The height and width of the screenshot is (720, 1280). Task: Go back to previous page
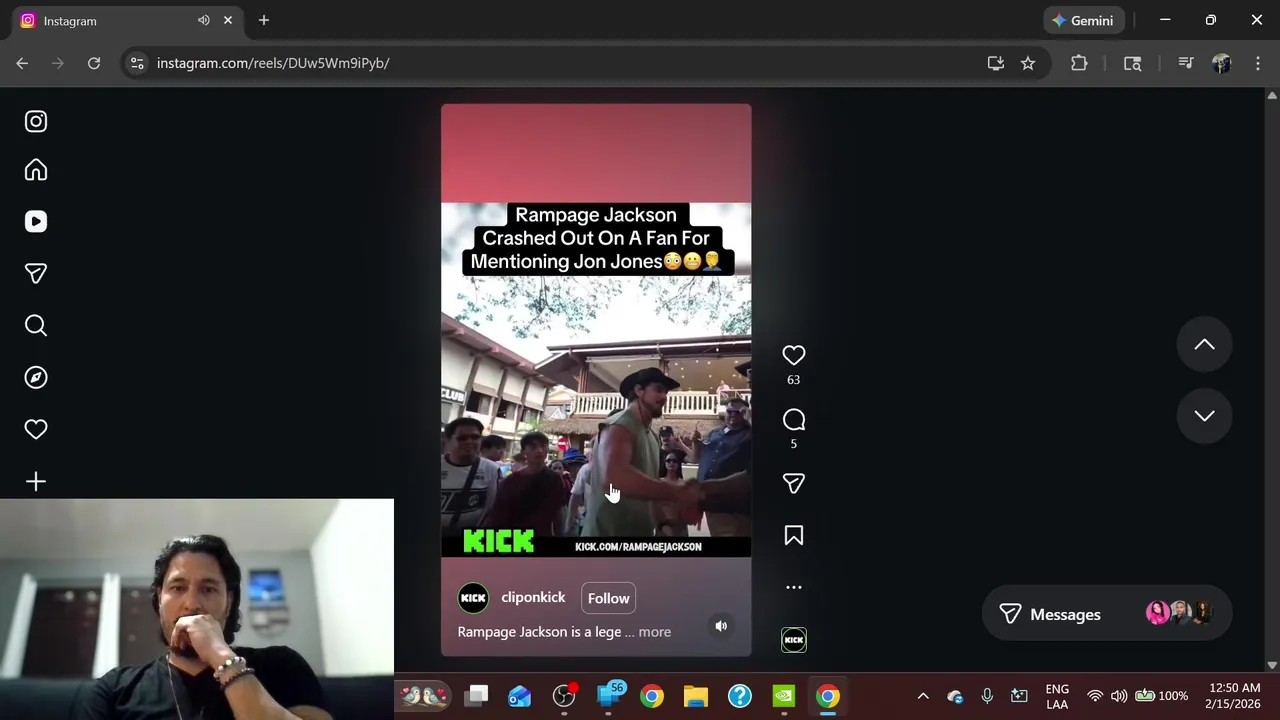(x=22, y=63)
